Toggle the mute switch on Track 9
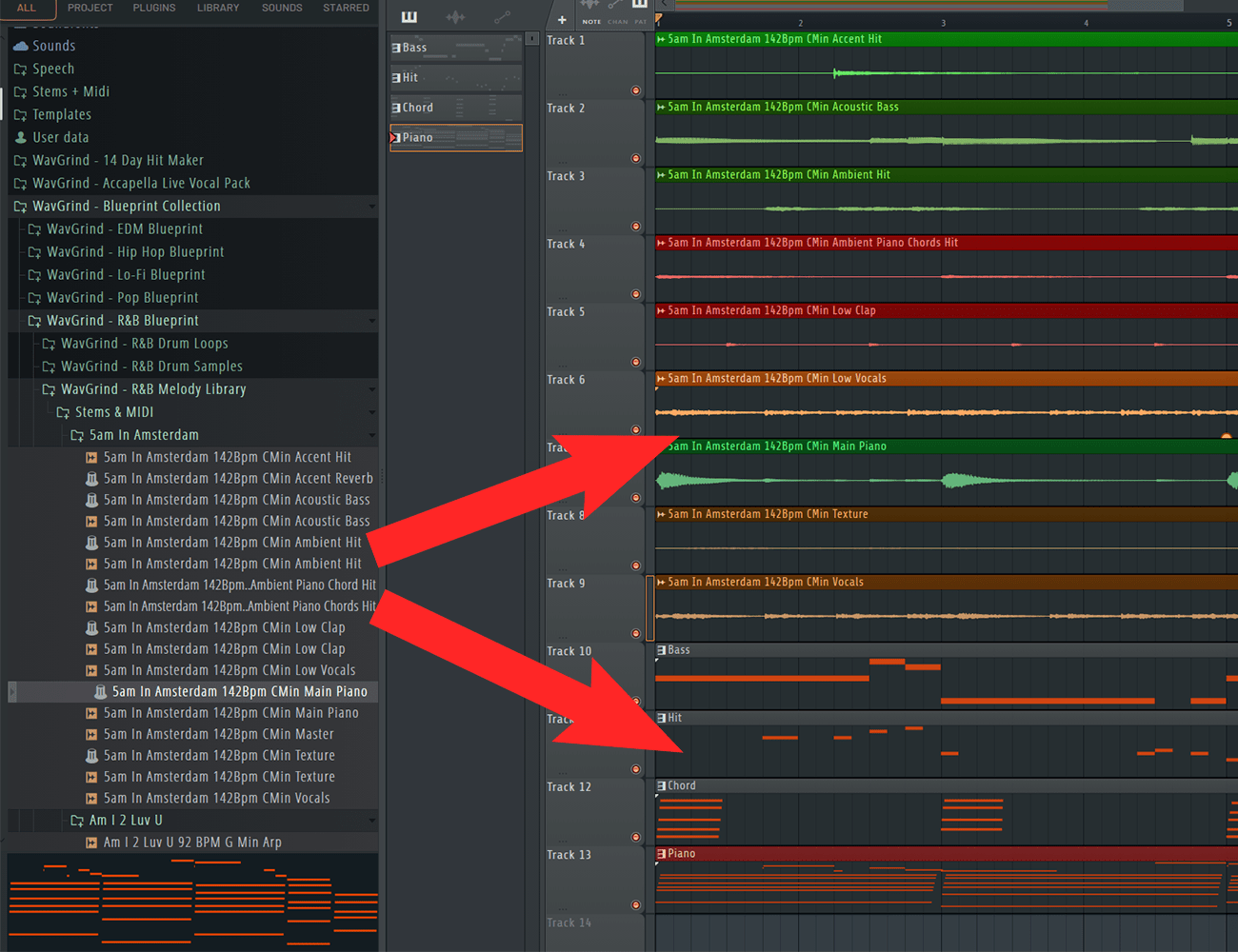 635,633
